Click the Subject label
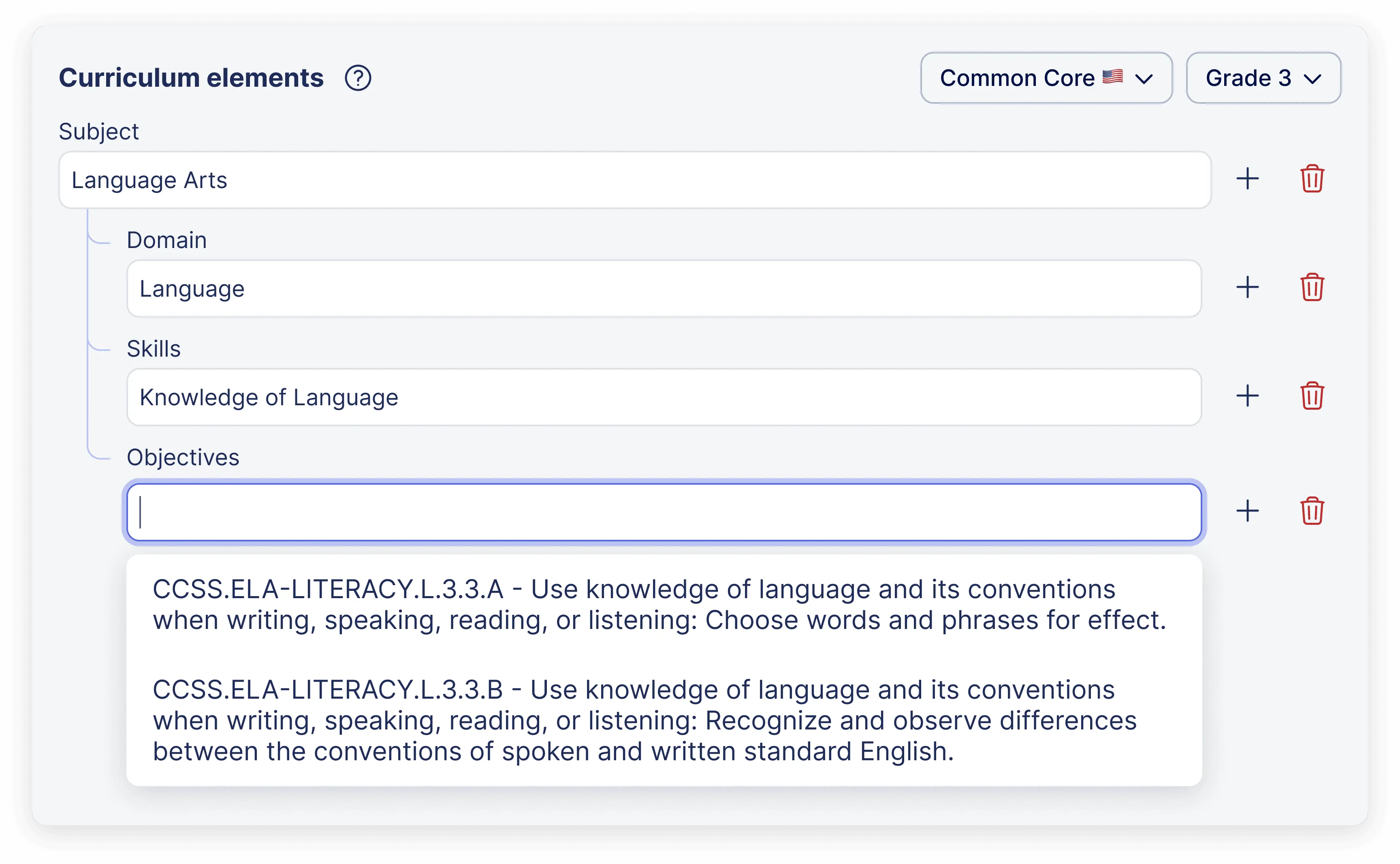 [99, 132]
